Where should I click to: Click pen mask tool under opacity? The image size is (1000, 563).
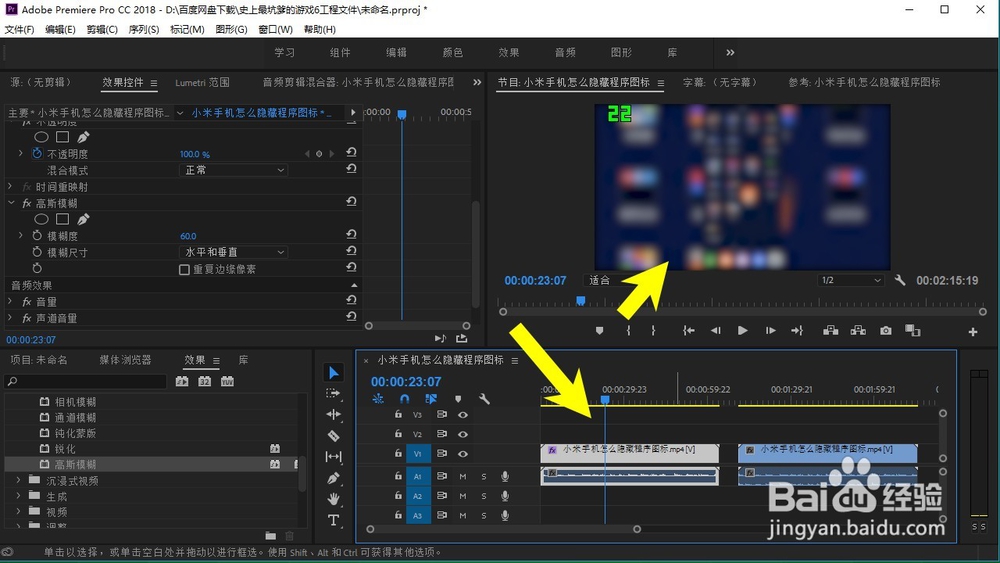[83, 137]
